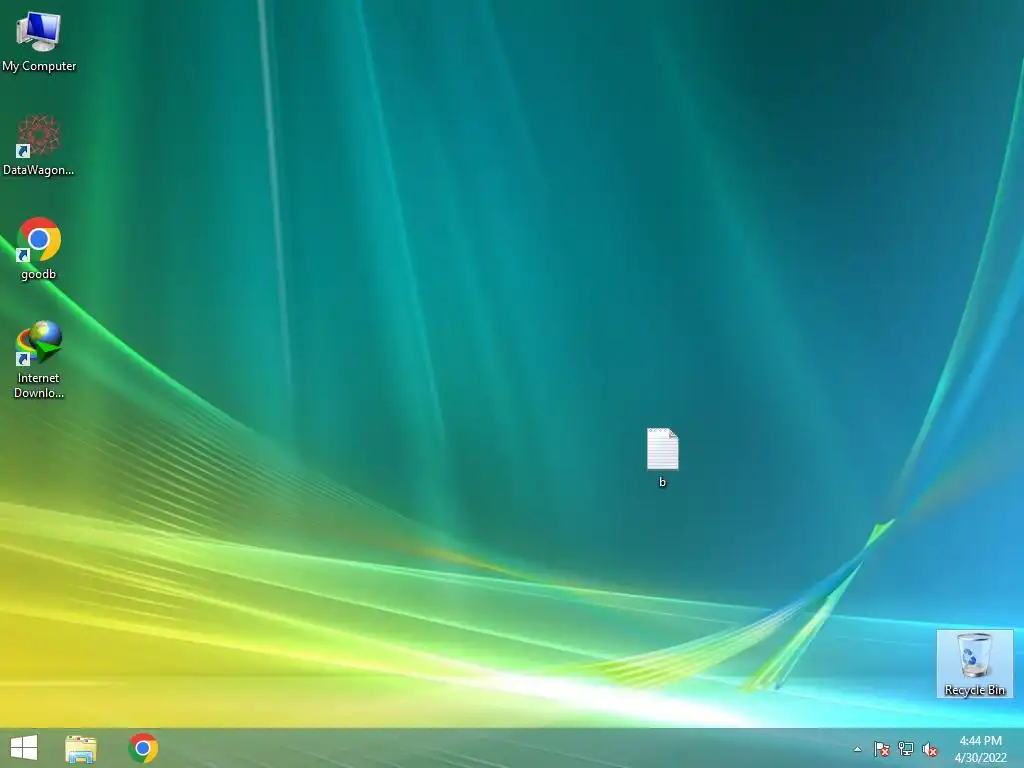Open the clock showing 4:44 PM

pyautogui.click(x=980, y=748)
